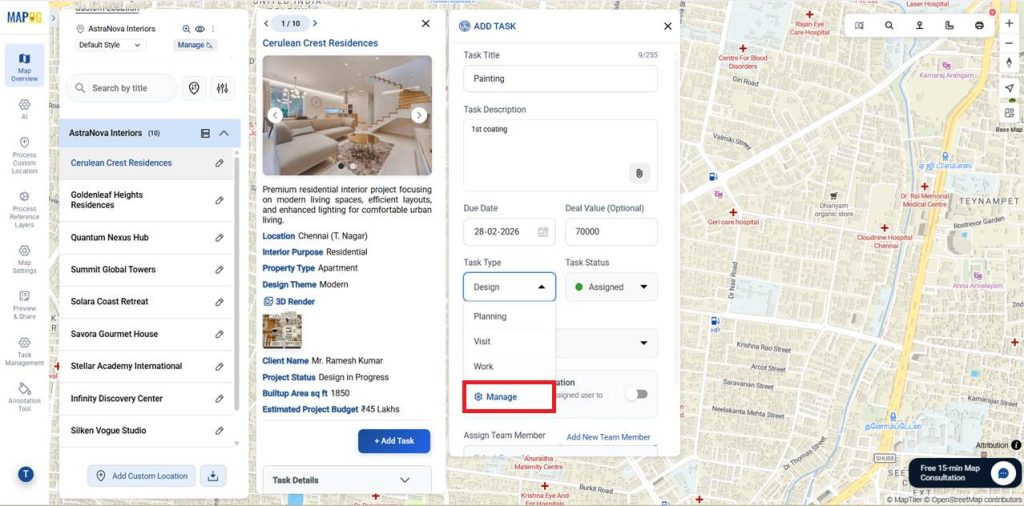Image resolution: width=1024 pixels, height=506 pixels.
Task: Collapse the AstraNova Interiors list
Action: (x=224, y=133)
